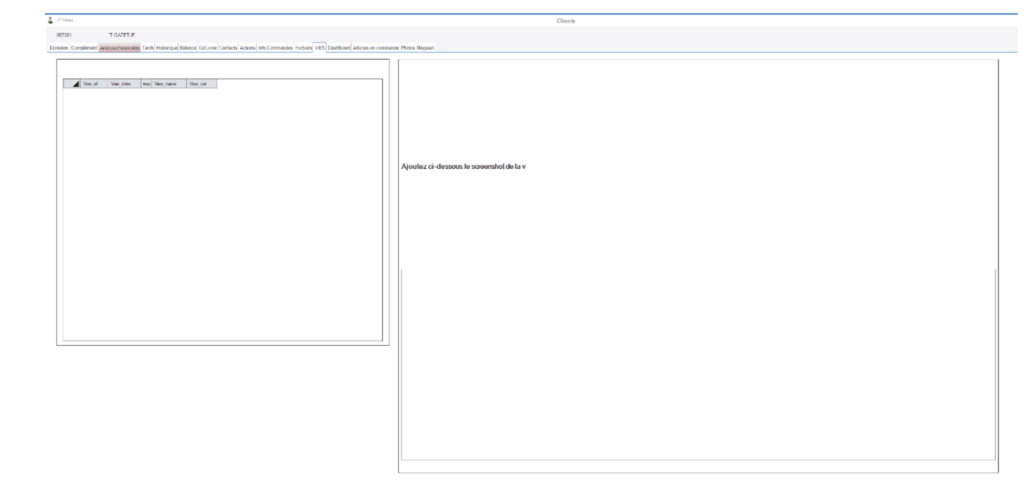This screenshot has height=489, width=1024.
Task: Switch to the Dashboard tab
Action: pos(339,47)
